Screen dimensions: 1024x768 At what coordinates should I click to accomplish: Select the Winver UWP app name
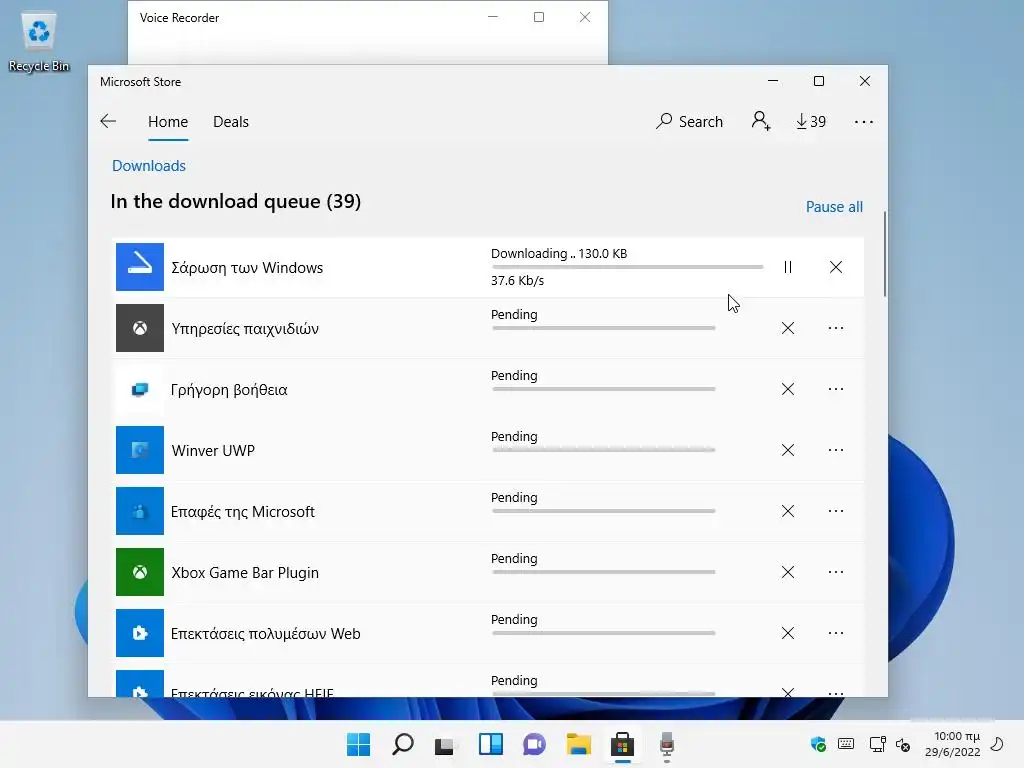point(213,451)
